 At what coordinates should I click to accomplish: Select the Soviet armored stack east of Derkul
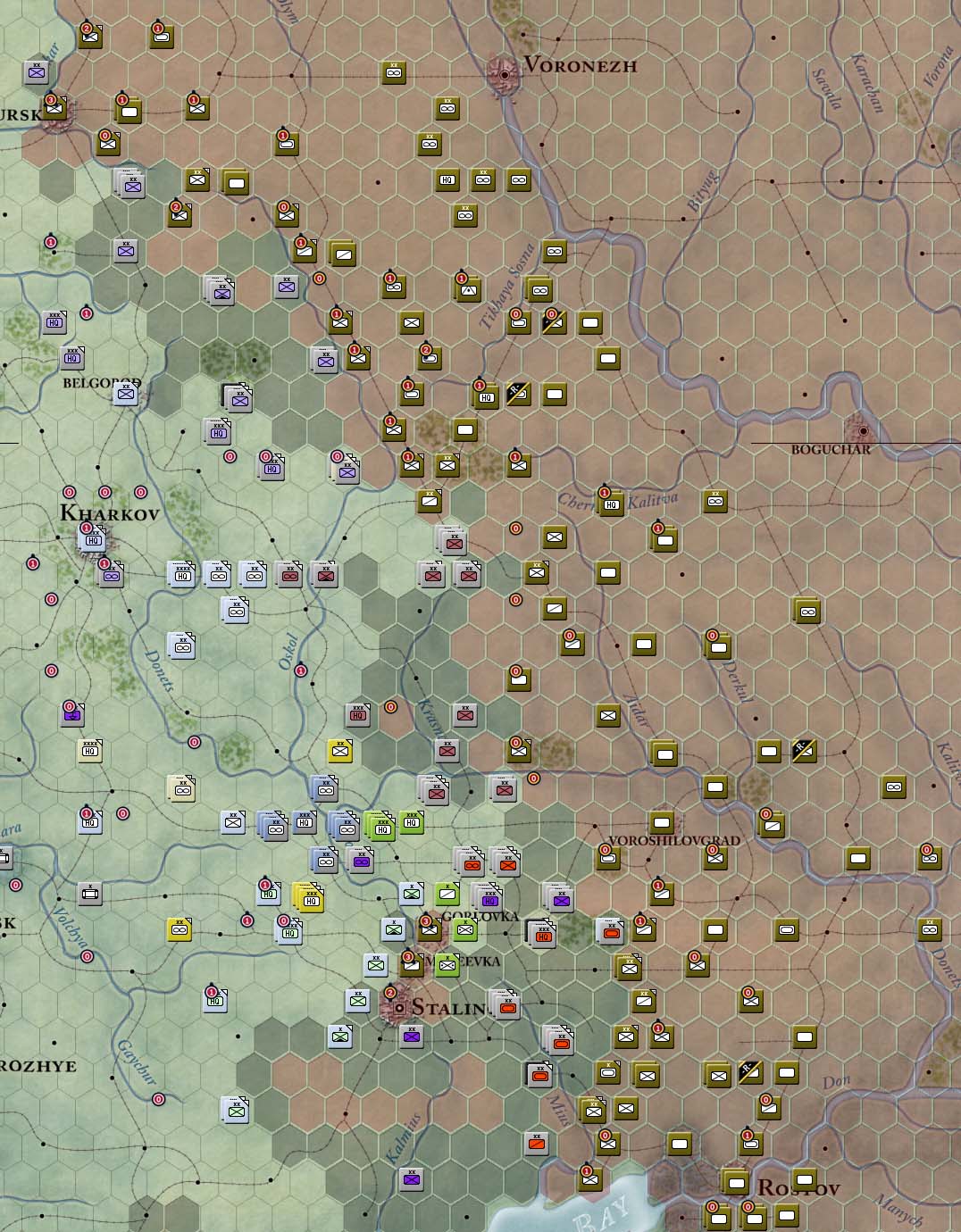[x=806, y=611]
